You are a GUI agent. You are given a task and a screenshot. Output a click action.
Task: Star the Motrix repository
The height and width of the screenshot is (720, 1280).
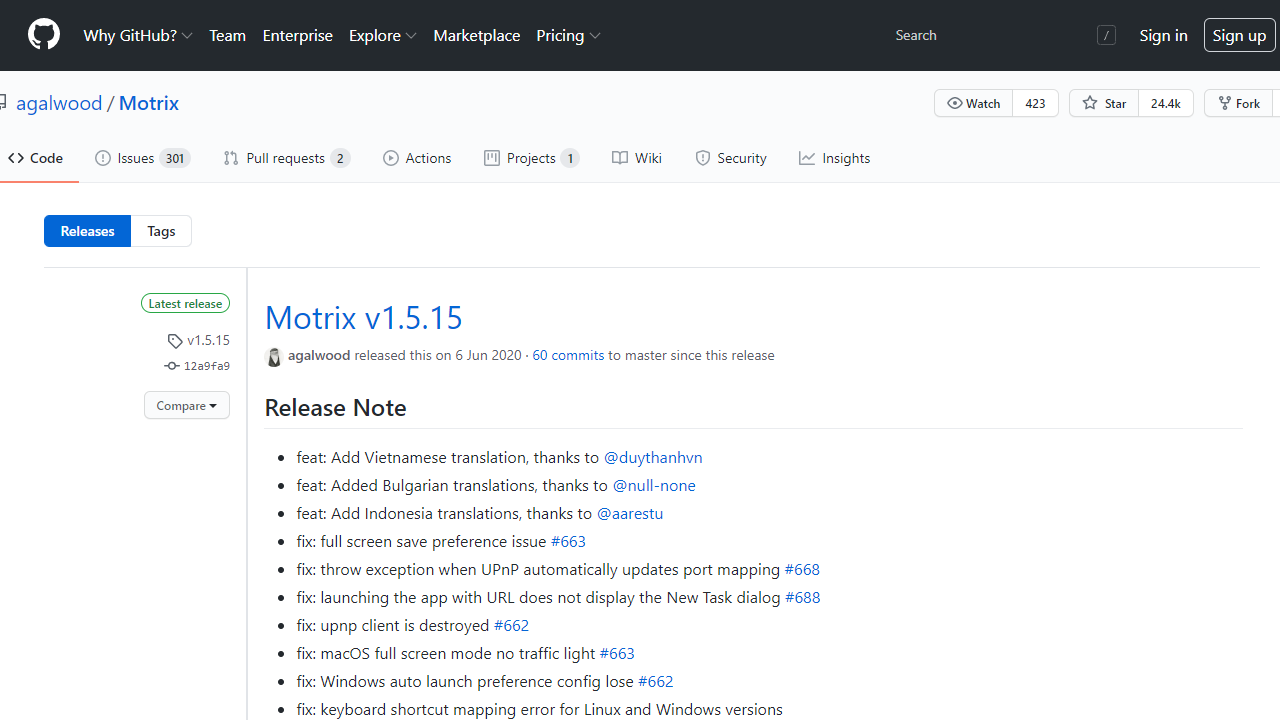coord(1104,103)
